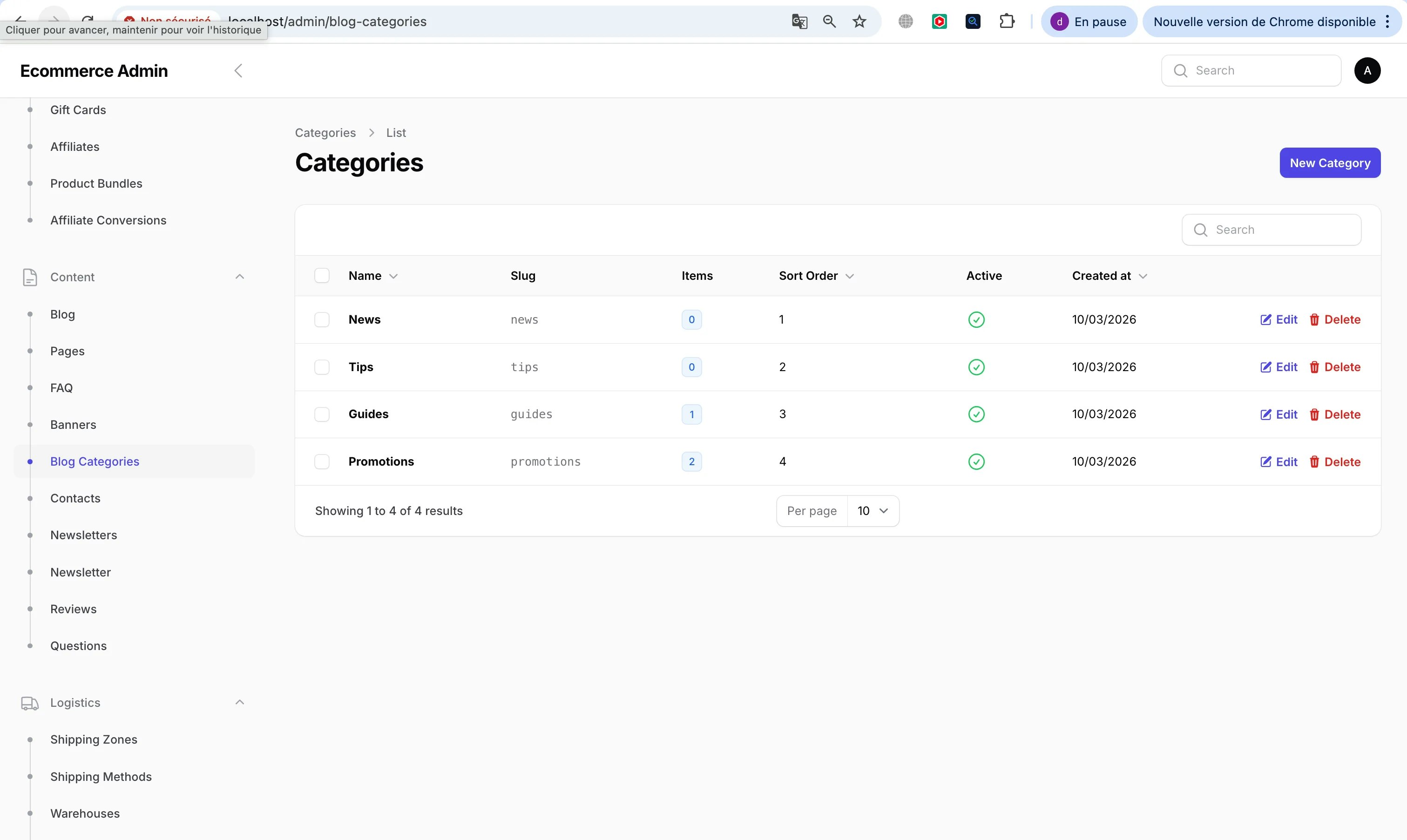Click the Logistics truck icon
1407x840 pixels.
click(29, 703)
